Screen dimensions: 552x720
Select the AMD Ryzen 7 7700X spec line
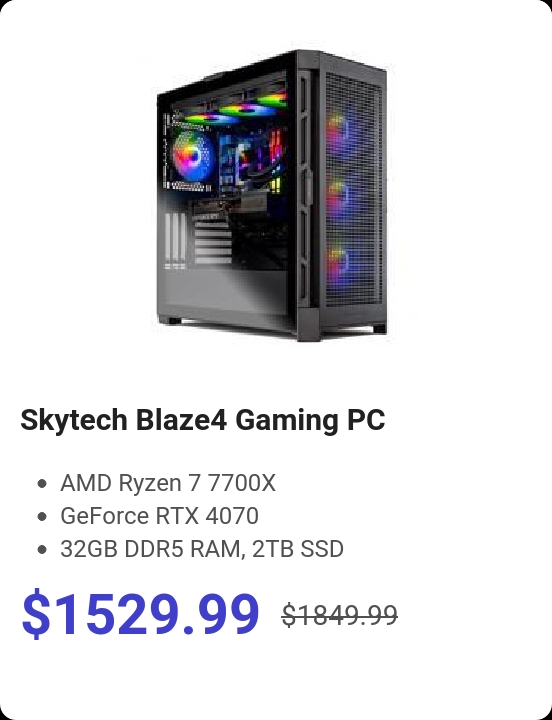[x=168, y=483]
